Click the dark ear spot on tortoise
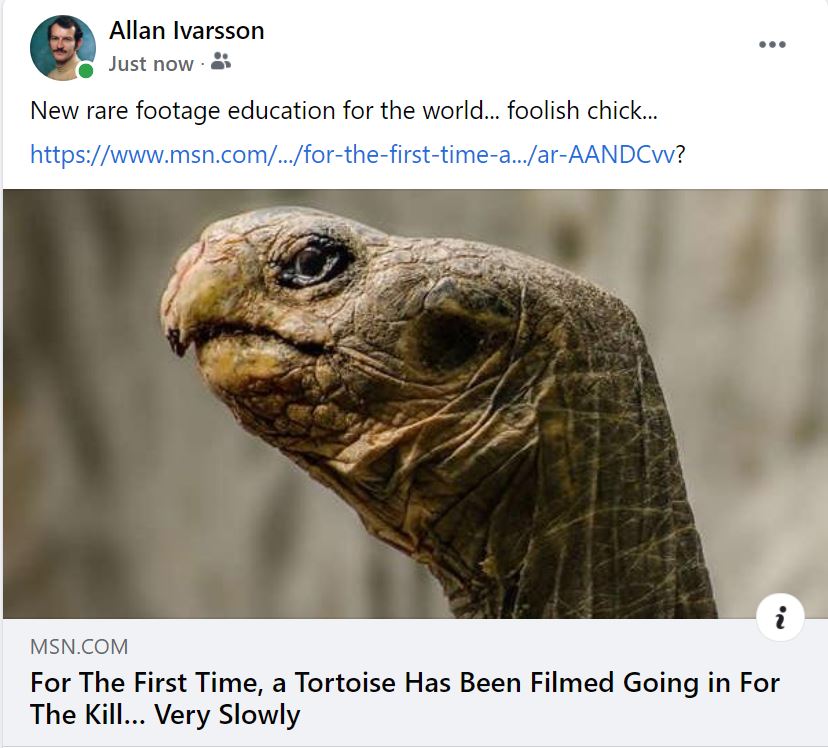The image size is (828, 748). pos(448,335)
